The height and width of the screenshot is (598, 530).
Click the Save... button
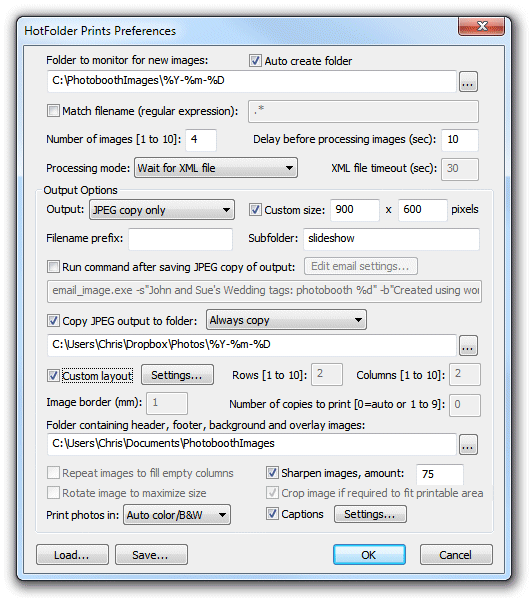tap(151, 555)
